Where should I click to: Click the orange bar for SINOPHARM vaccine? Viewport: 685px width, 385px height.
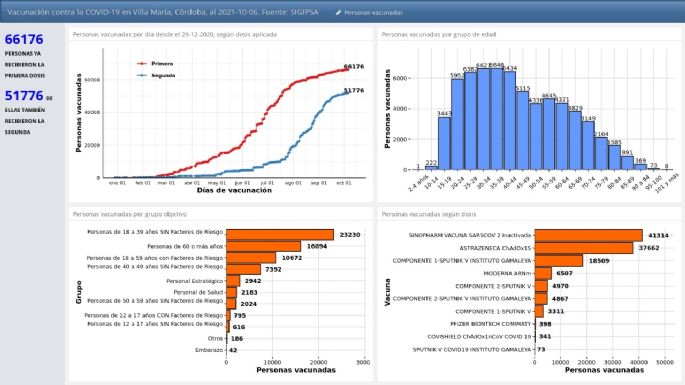coord(588,235)
